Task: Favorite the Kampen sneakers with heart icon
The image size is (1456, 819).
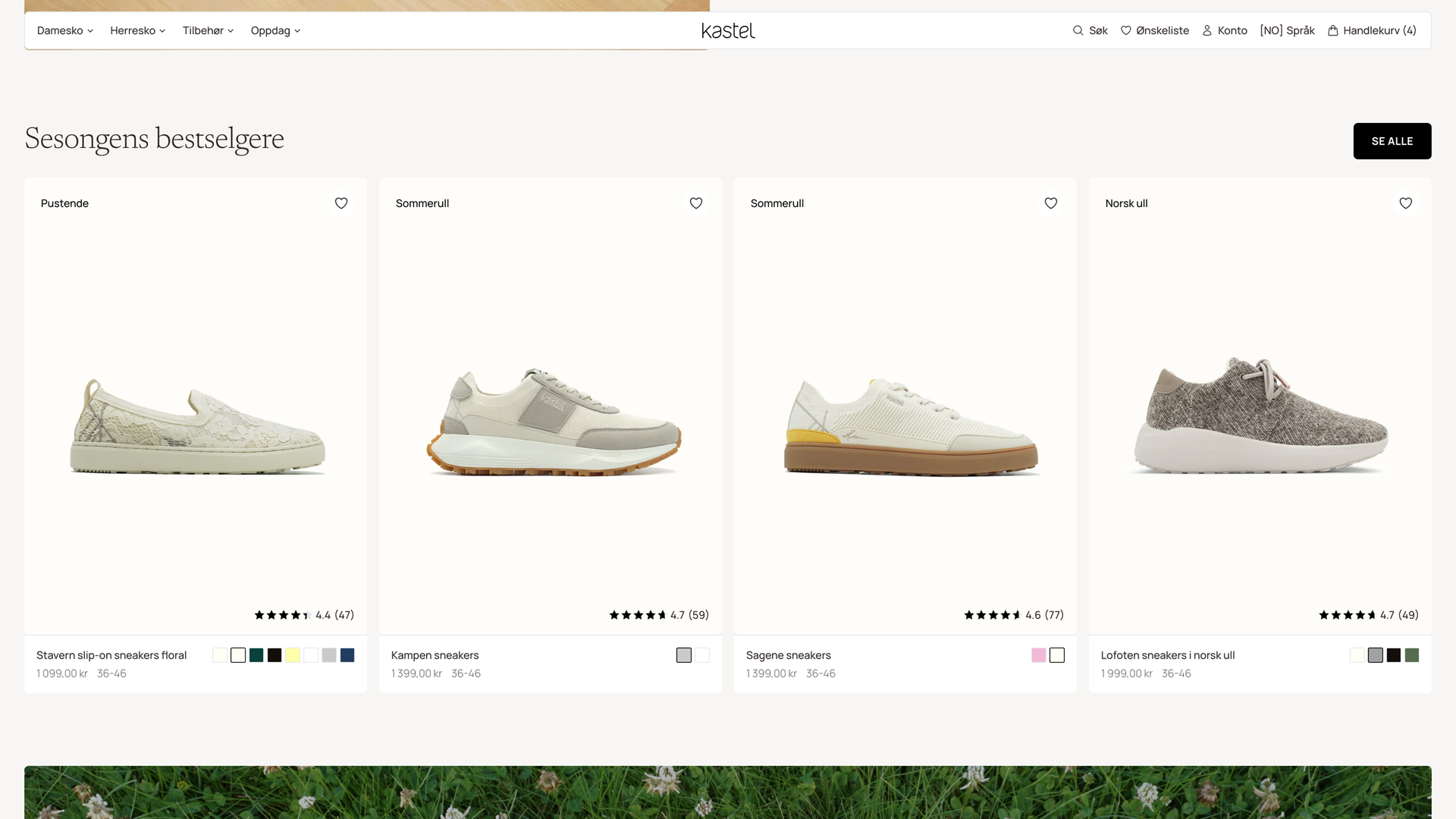Action: (696, 203)
